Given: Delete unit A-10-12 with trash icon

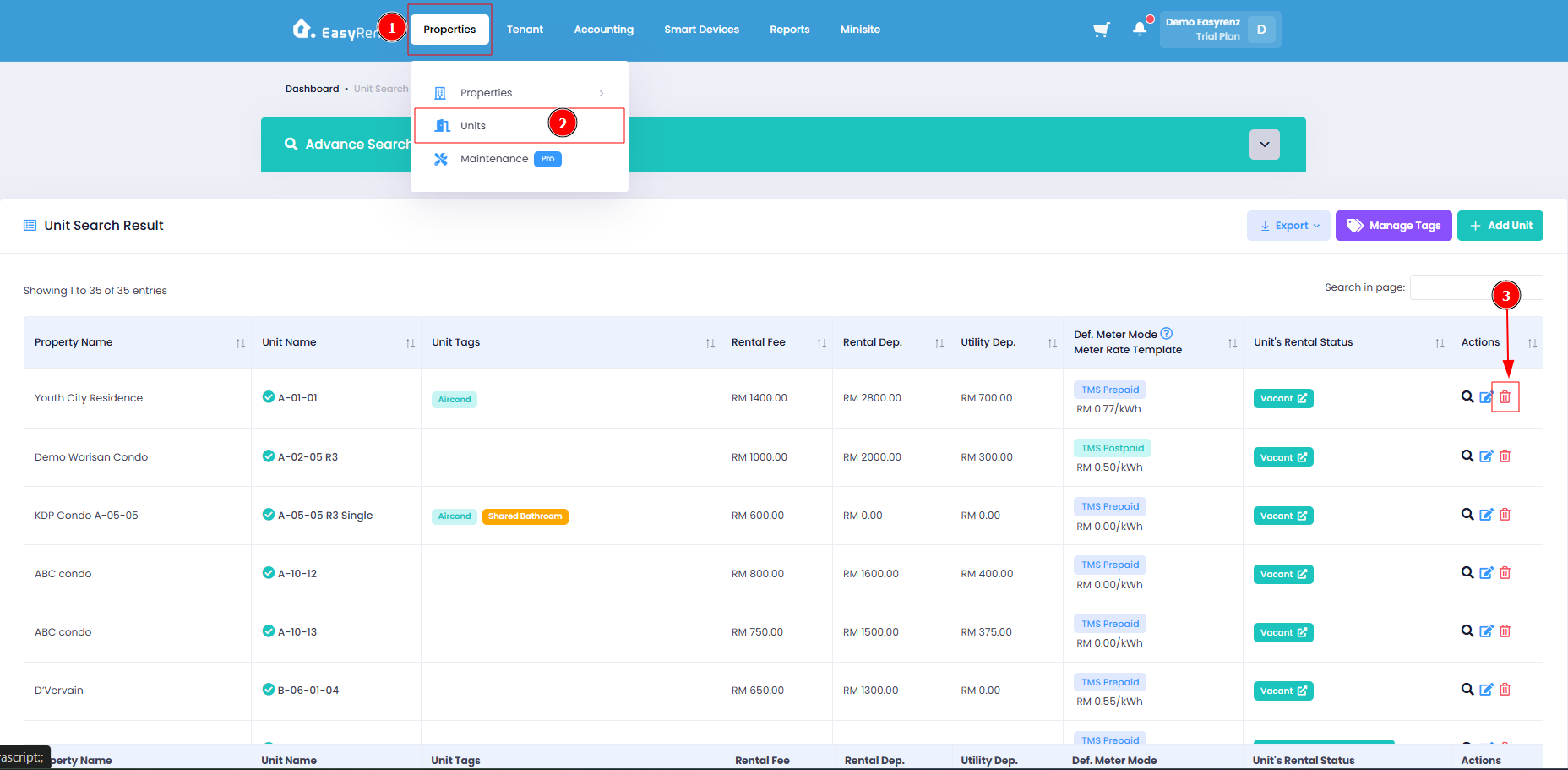Looking at the screenshot, I should point(1505,573).
